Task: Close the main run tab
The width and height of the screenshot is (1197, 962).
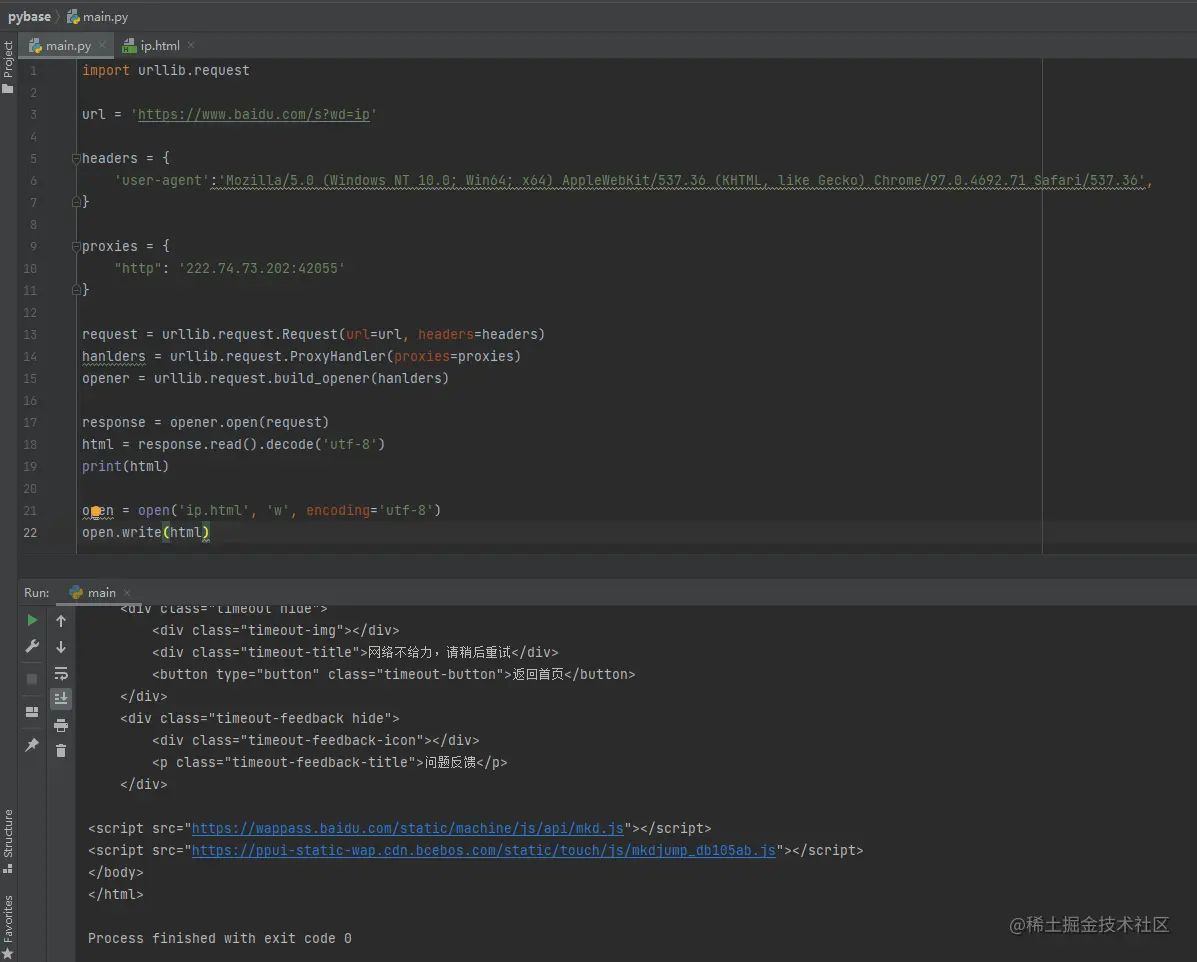Action: pos(127,592)
